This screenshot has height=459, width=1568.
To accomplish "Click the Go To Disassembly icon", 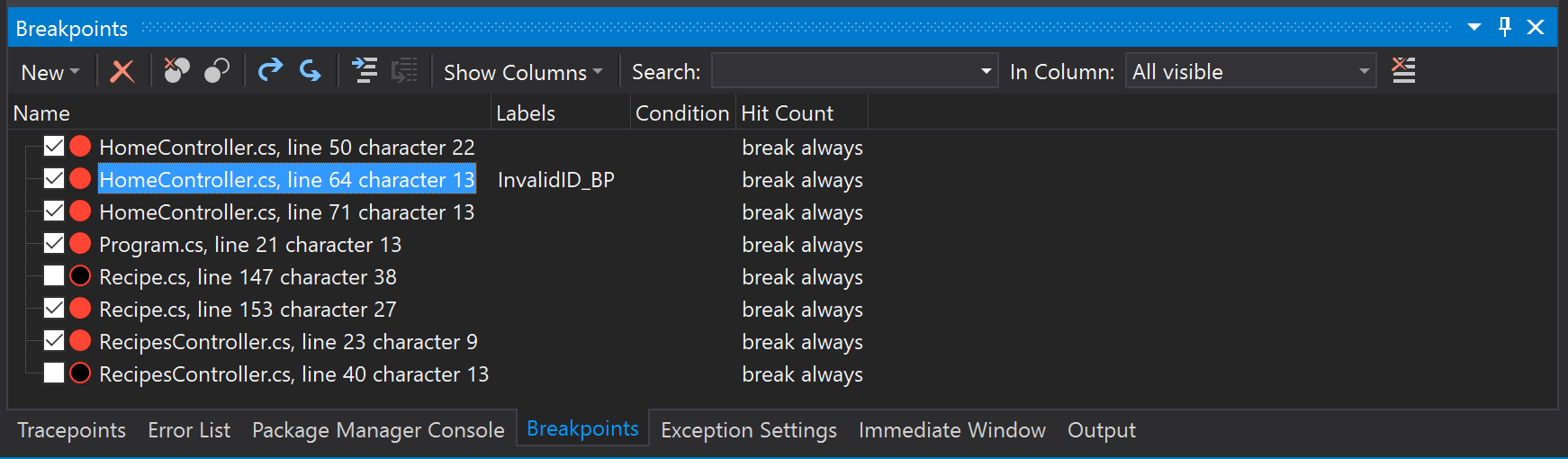I will tap(404, 71).
